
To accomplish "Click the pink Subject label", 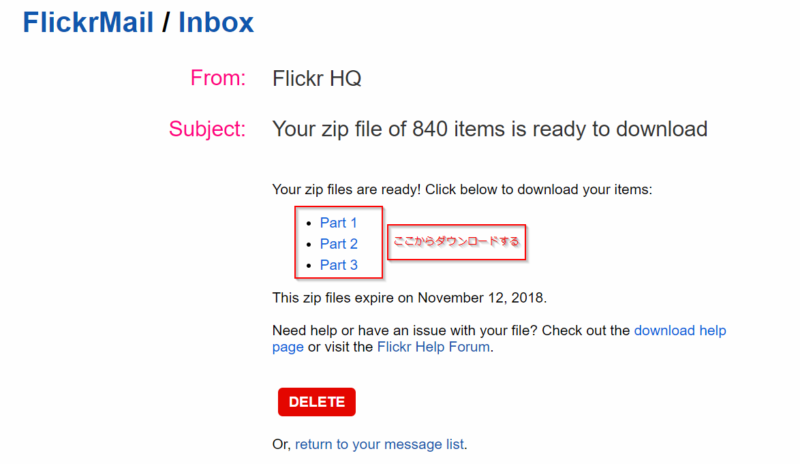I will [207, 129].
